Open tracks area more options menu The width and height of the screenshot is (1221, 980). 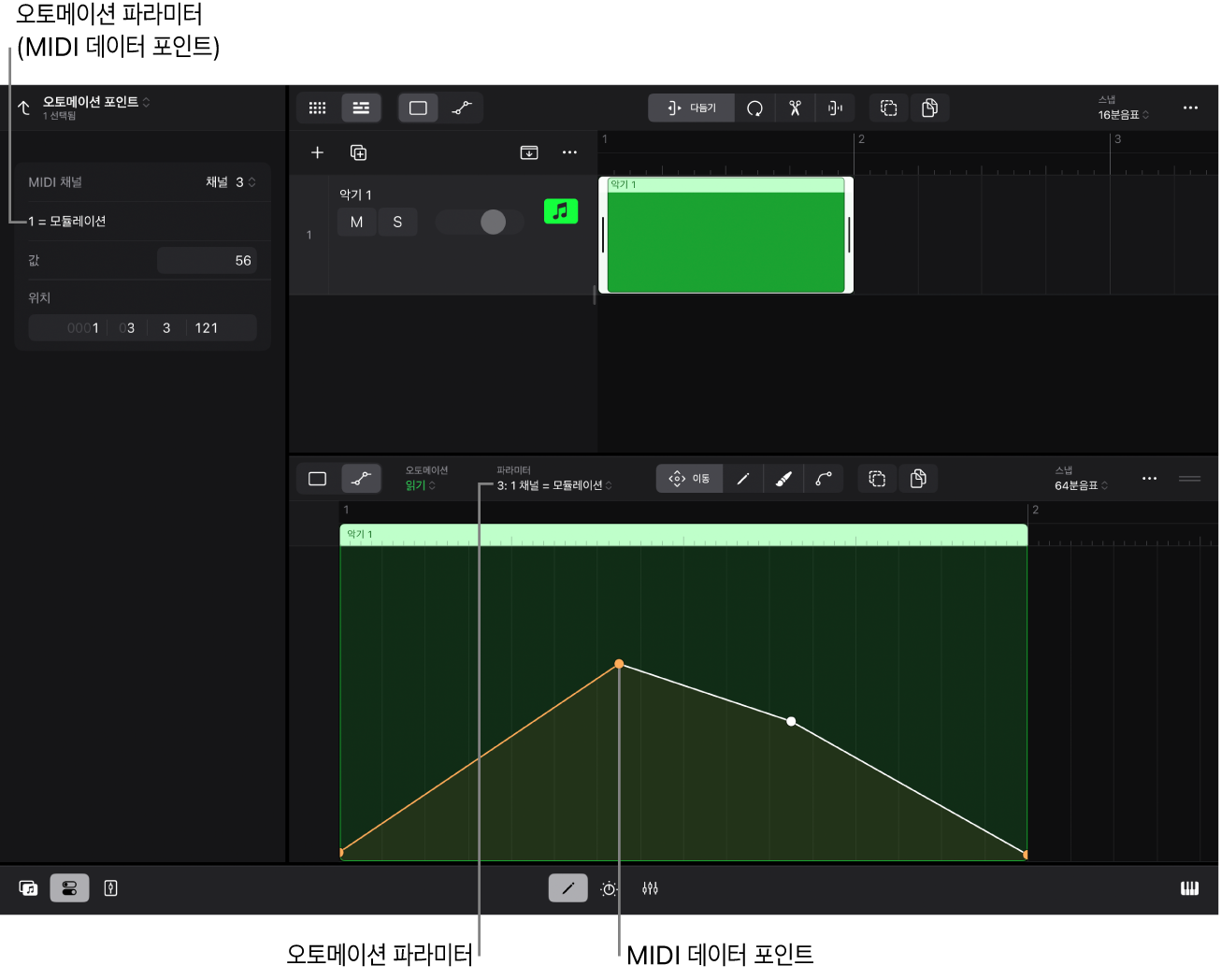tap(1190, 108)
